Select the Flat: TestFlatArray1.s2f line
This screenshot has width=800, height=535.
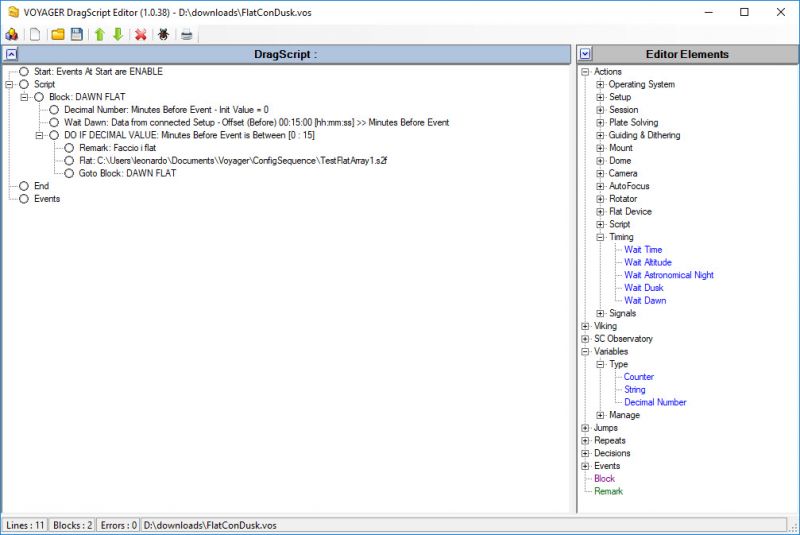233,161
